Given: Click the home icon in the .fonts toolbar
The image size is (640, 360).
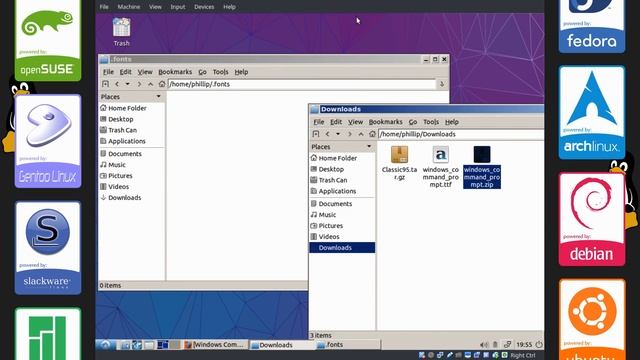Looking at the screenshot, I should (162, 84).
